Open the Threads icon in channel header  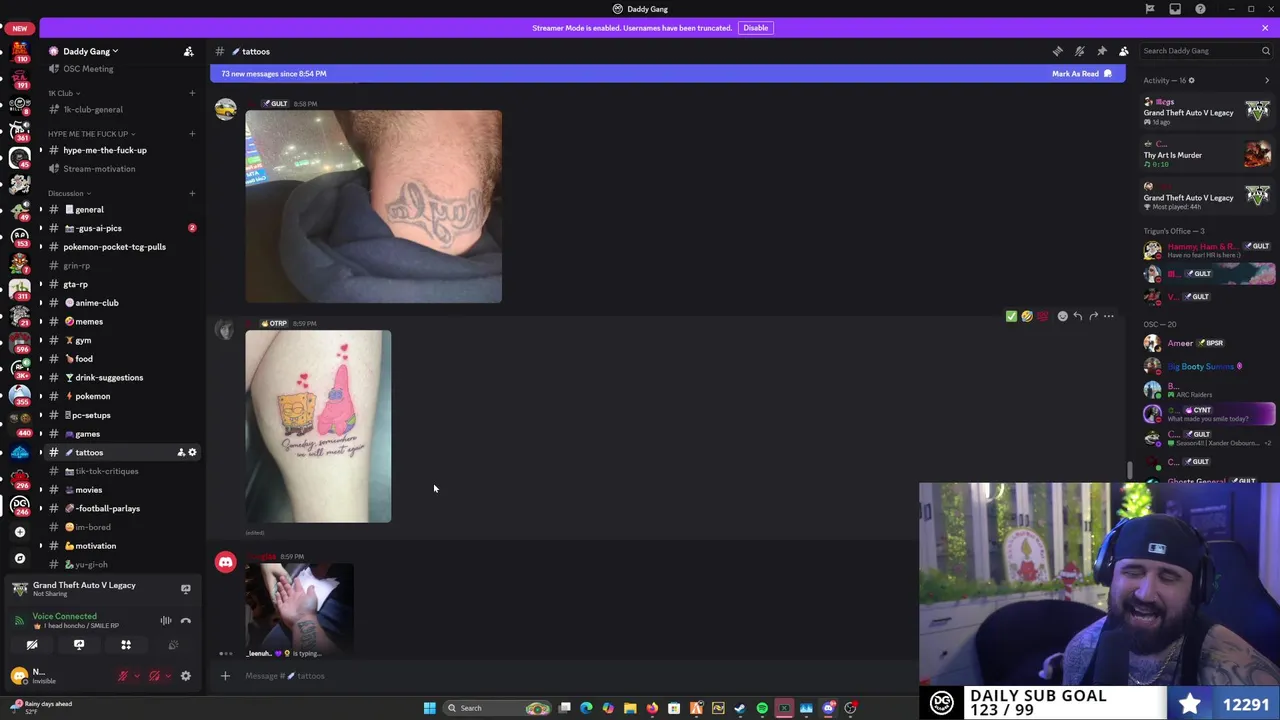click(1057, 51)
